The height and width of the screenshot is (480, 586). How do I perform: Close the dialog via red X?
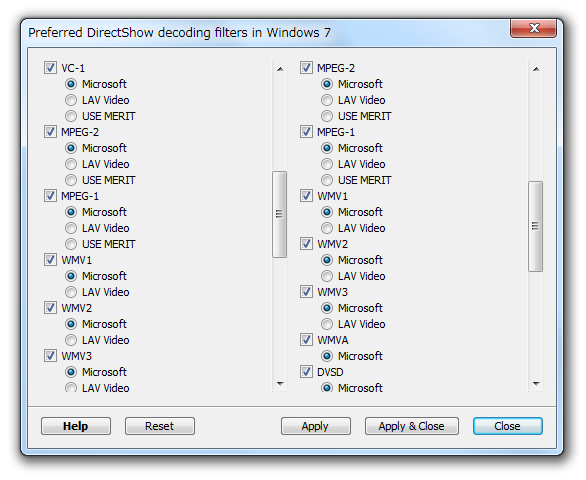[x=533, y=28]
